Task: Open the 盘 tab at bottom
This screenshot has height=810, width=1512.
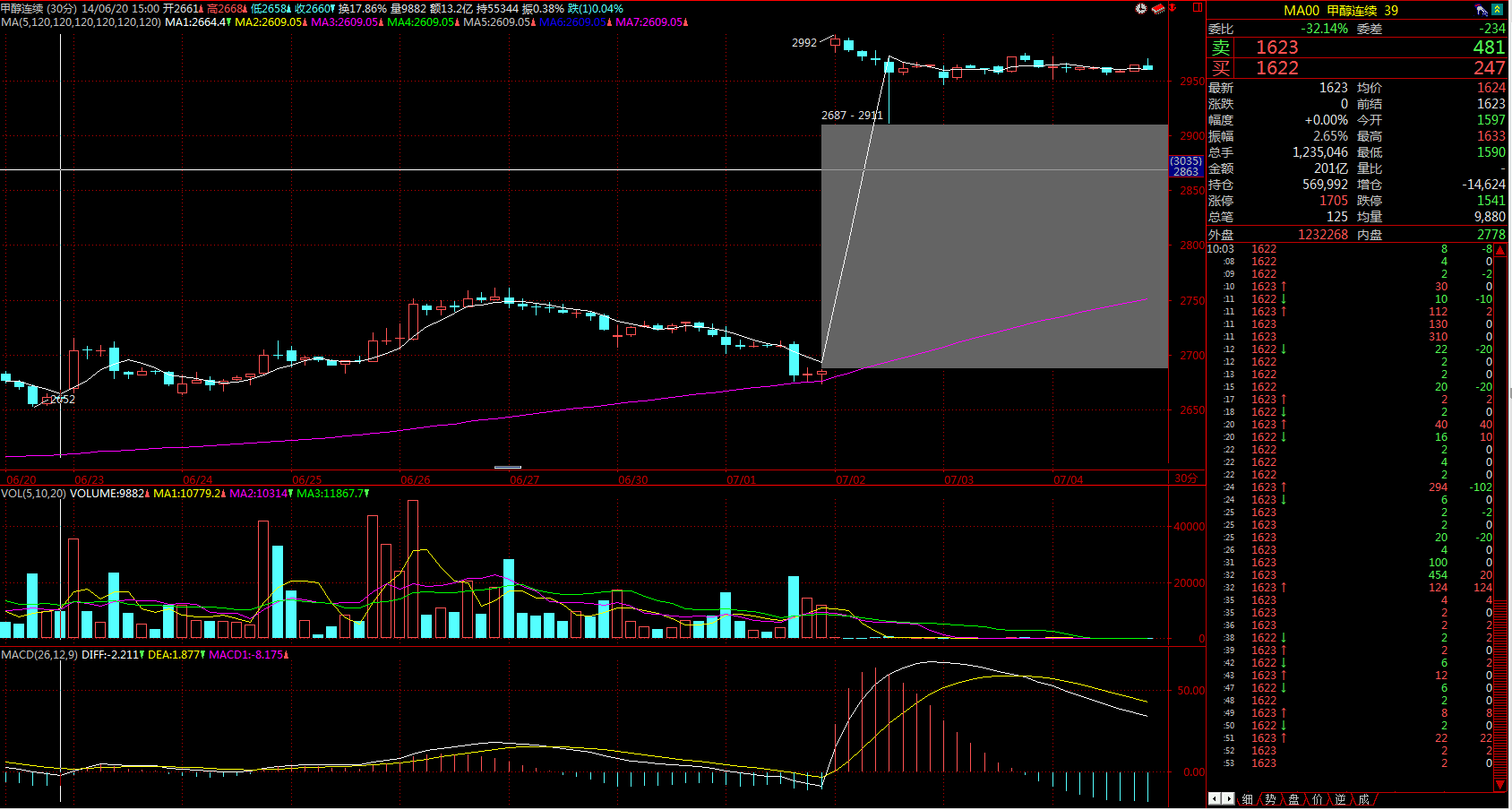Action: [x=1293, y=799]
